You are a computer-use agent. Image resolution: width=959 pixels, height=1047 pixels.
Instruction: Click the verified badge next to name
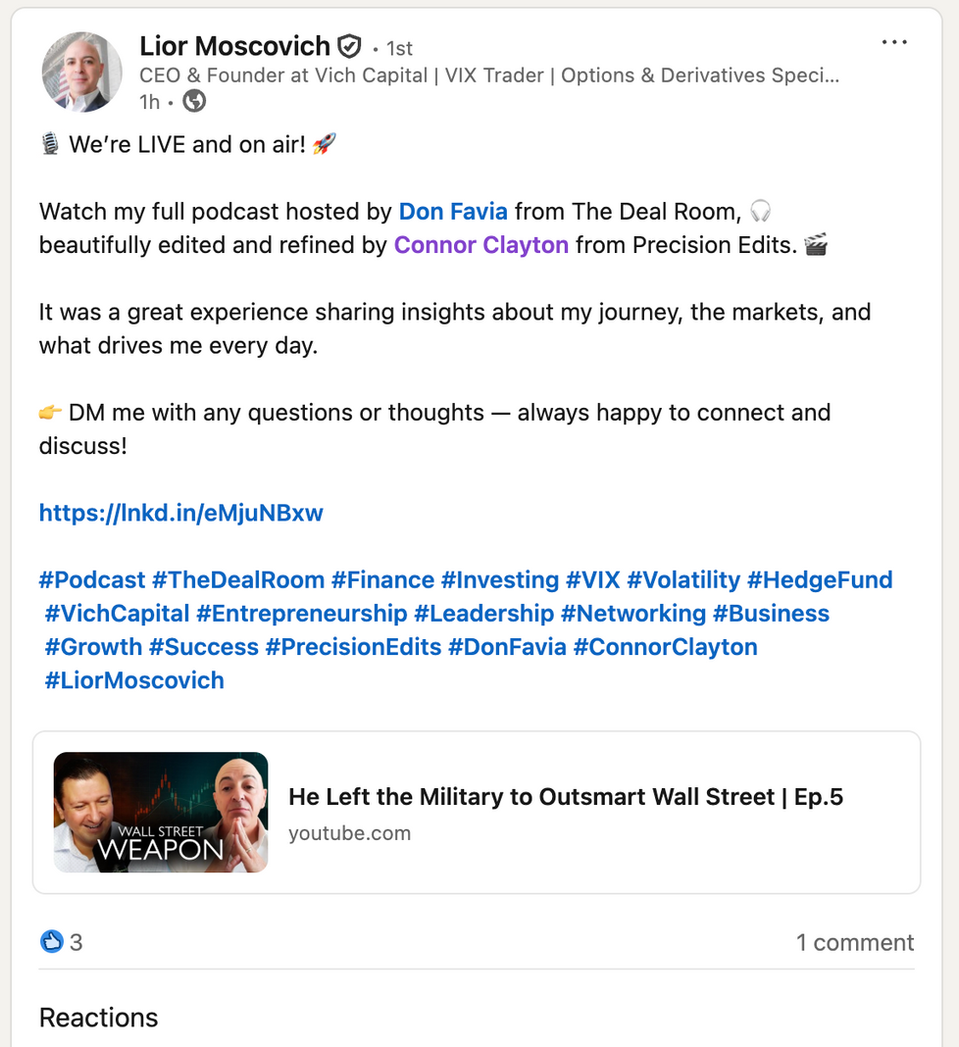[349, 46]
